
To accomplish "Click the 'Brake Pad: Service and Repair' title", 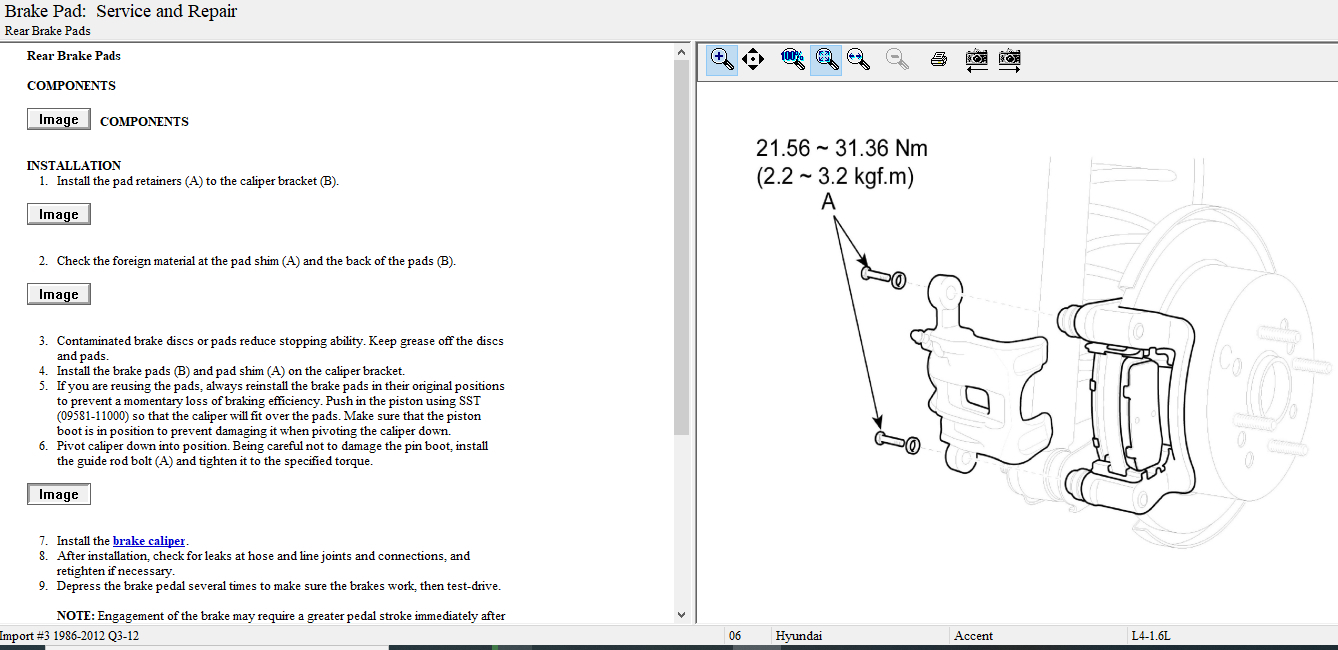I will [x=121, y=12].
